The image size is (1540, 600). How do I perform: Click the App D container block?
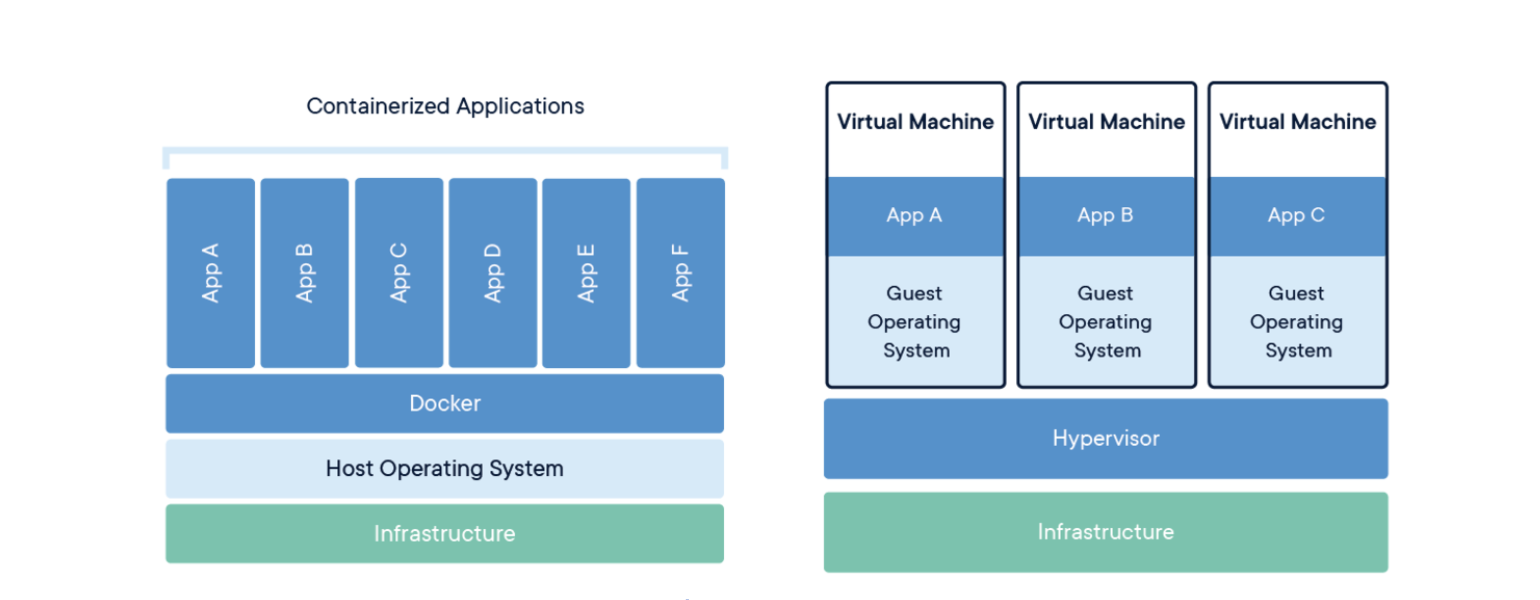click(x=493, y=273)
